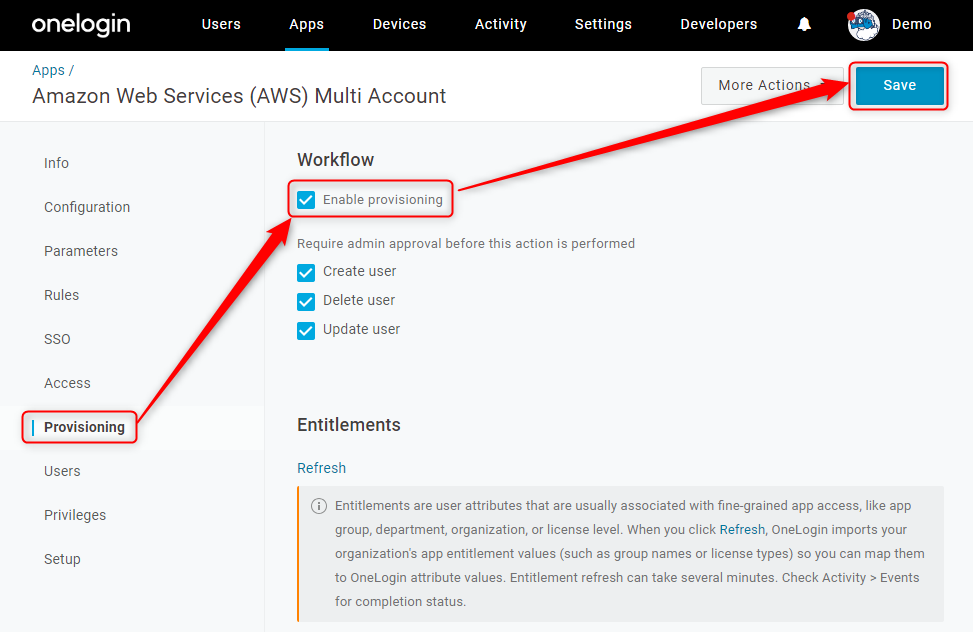Select the SSO sidebar tab
This screenshot has width=973, height=632.
point(57,339)
